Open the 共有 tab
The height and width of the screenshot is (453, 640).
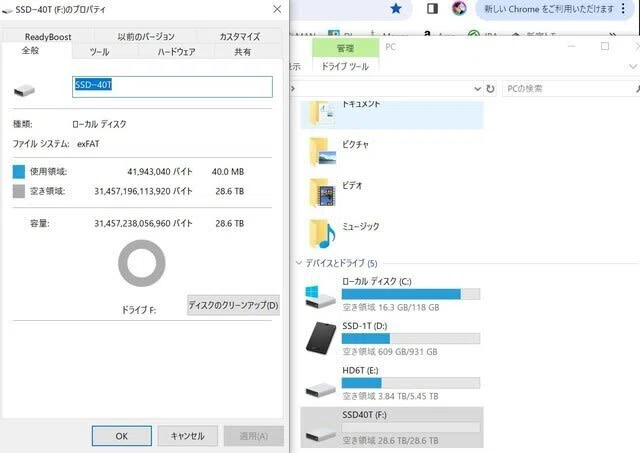(242, 52)
